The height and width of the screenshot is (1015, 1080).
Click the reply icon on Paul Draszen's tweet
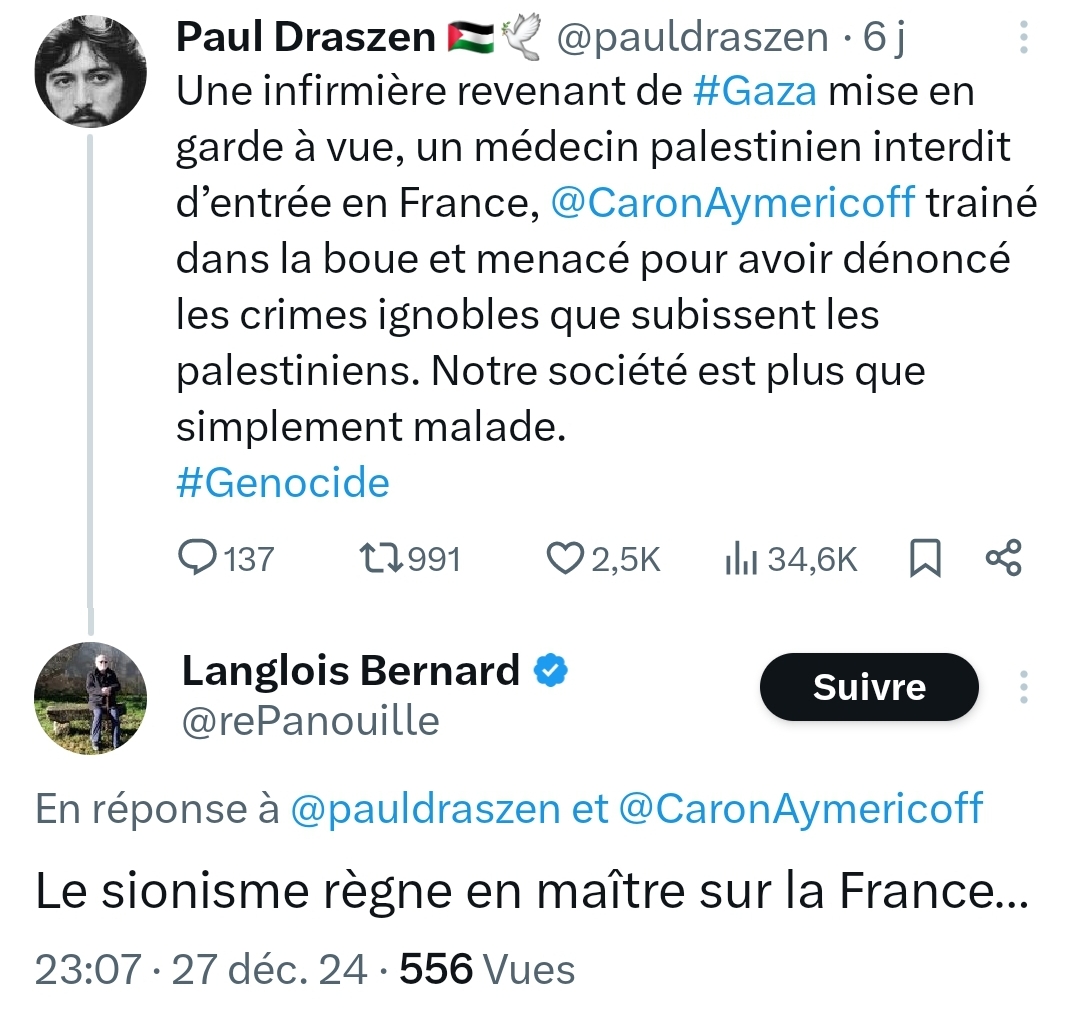[x=198, y=558]
